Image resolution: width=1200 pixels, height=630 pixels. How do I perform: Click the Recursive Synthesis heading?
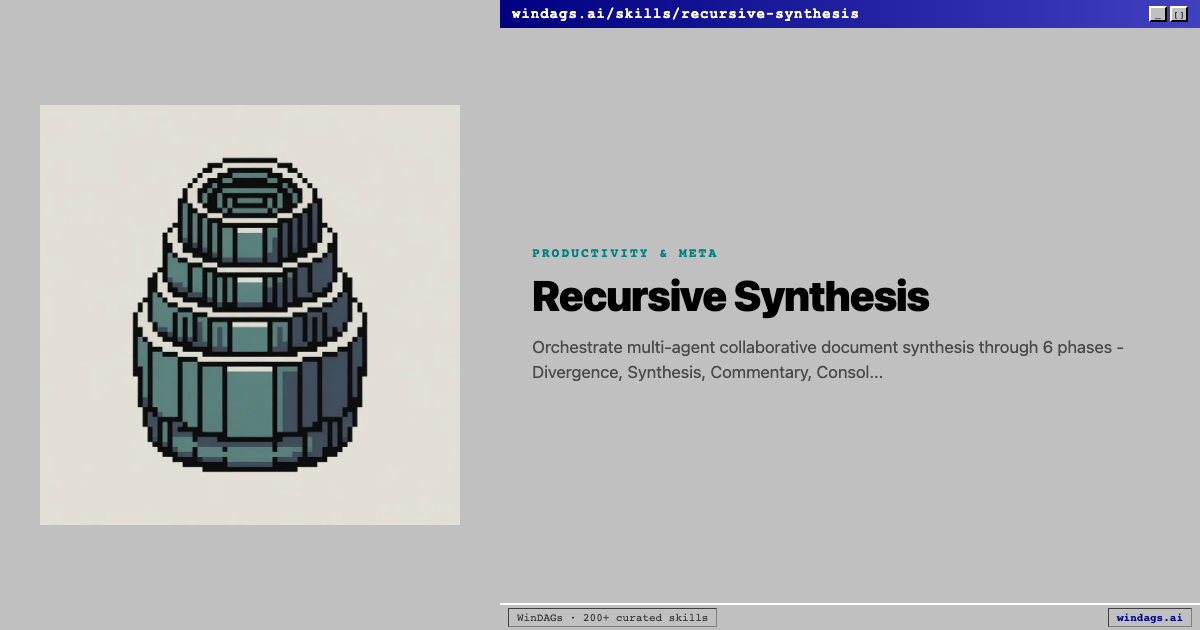tap(730, 297)
